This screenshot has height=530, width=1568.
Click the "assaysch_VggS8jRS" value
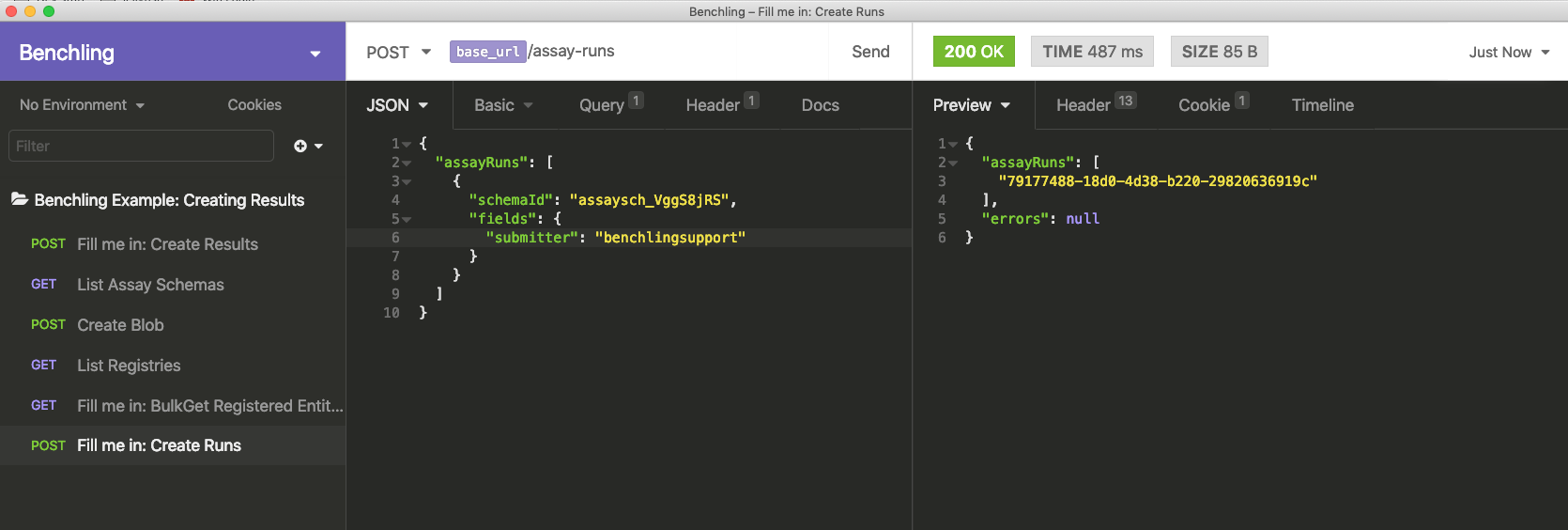click(x=649, y=200)
